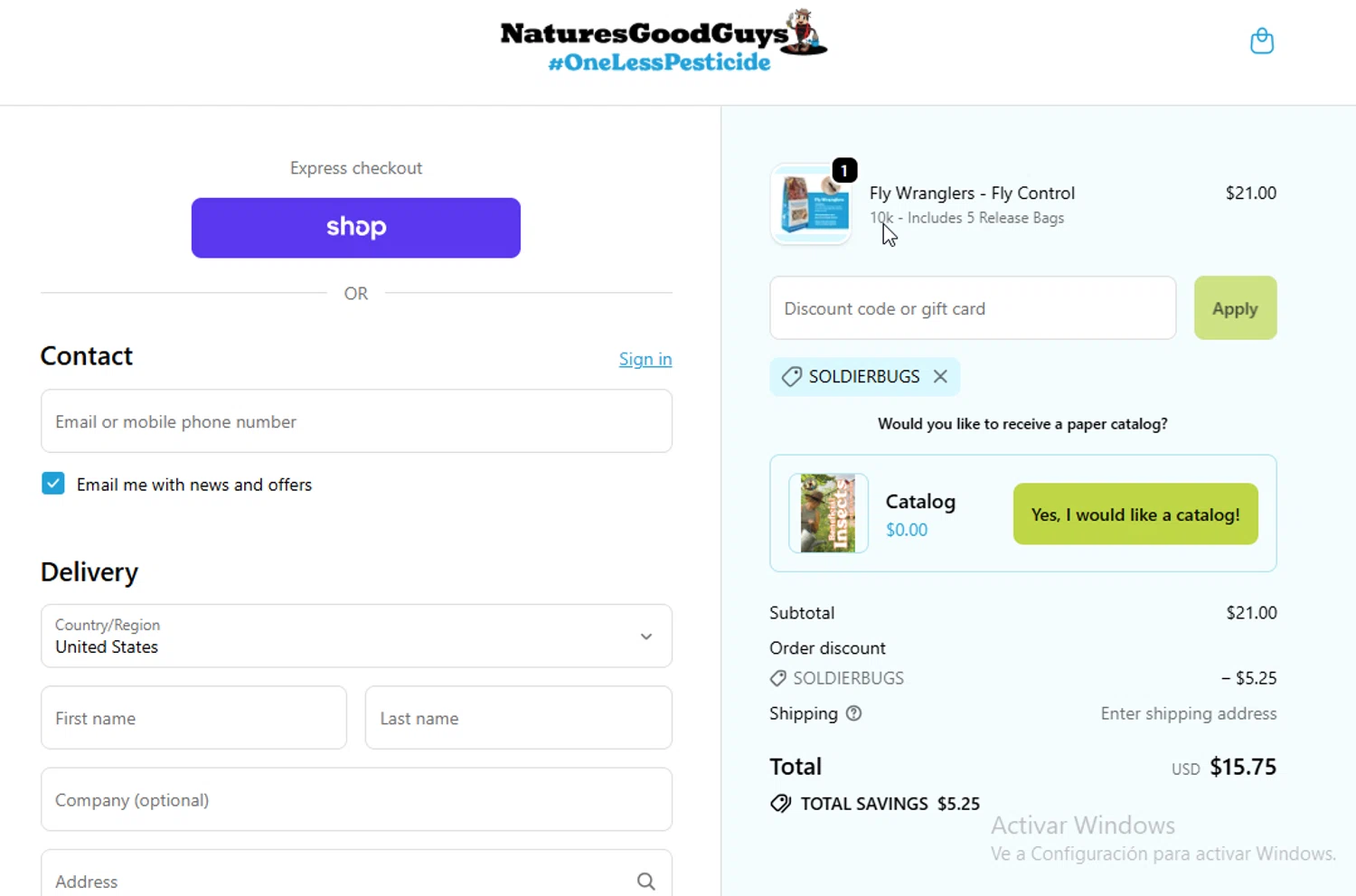Click the 10k - Includes 5 Release Bags text

(966, 218)
